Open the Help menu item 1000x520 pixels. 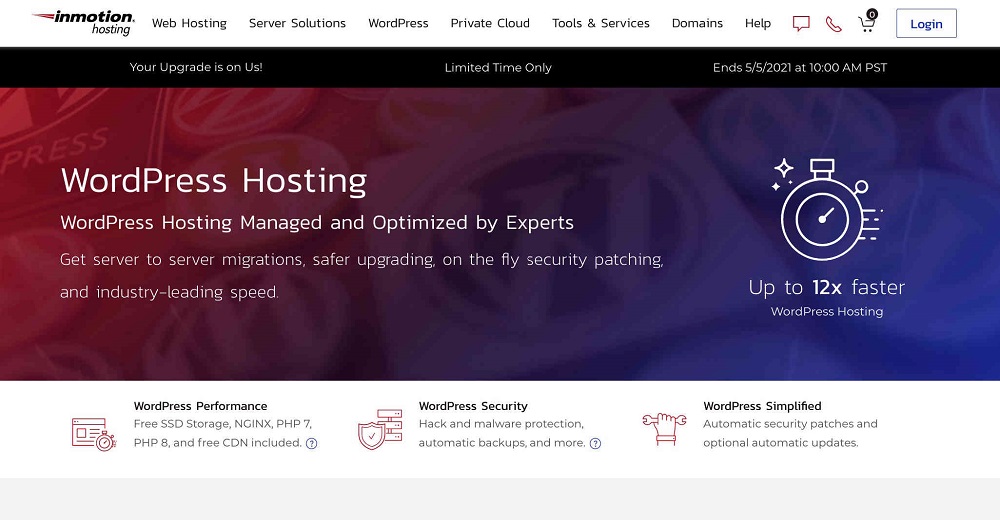(x=758, y=23)
